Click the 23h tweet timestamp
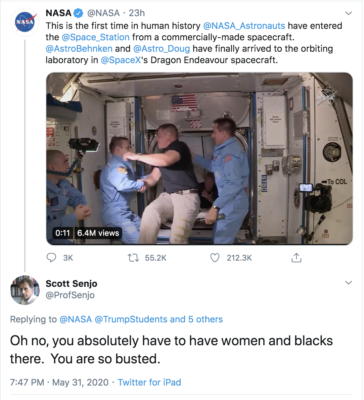The height and width of the screenshot is (400, 364). coord(137,13)
